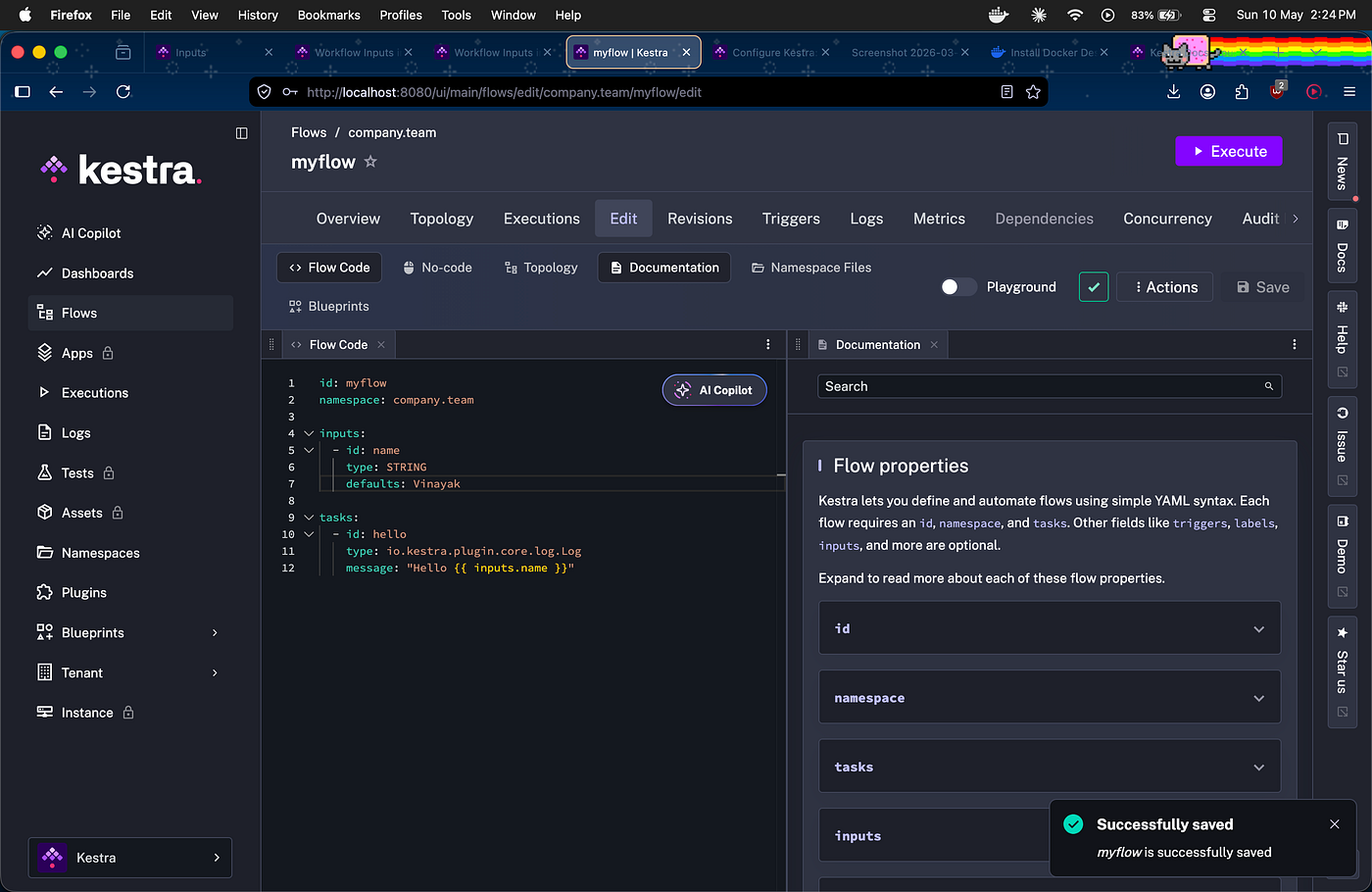Image resolution: width=1372 pixels, height=892 pixels.
Task: Open the Issue side panel
Action: [x=1342, y=446]
